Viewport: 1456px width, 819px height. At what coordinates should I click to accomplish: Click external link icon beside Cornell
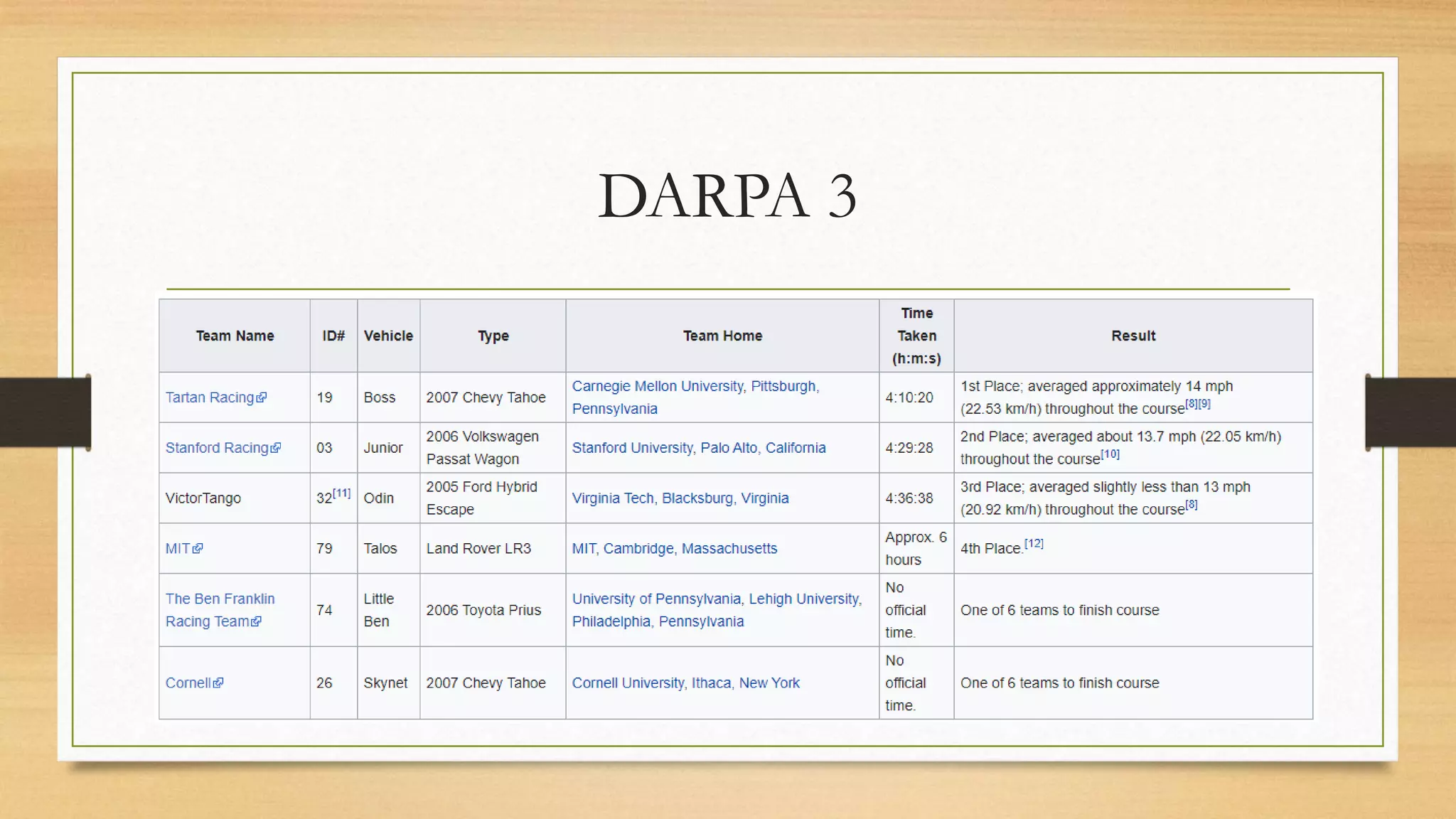[218, 682]
